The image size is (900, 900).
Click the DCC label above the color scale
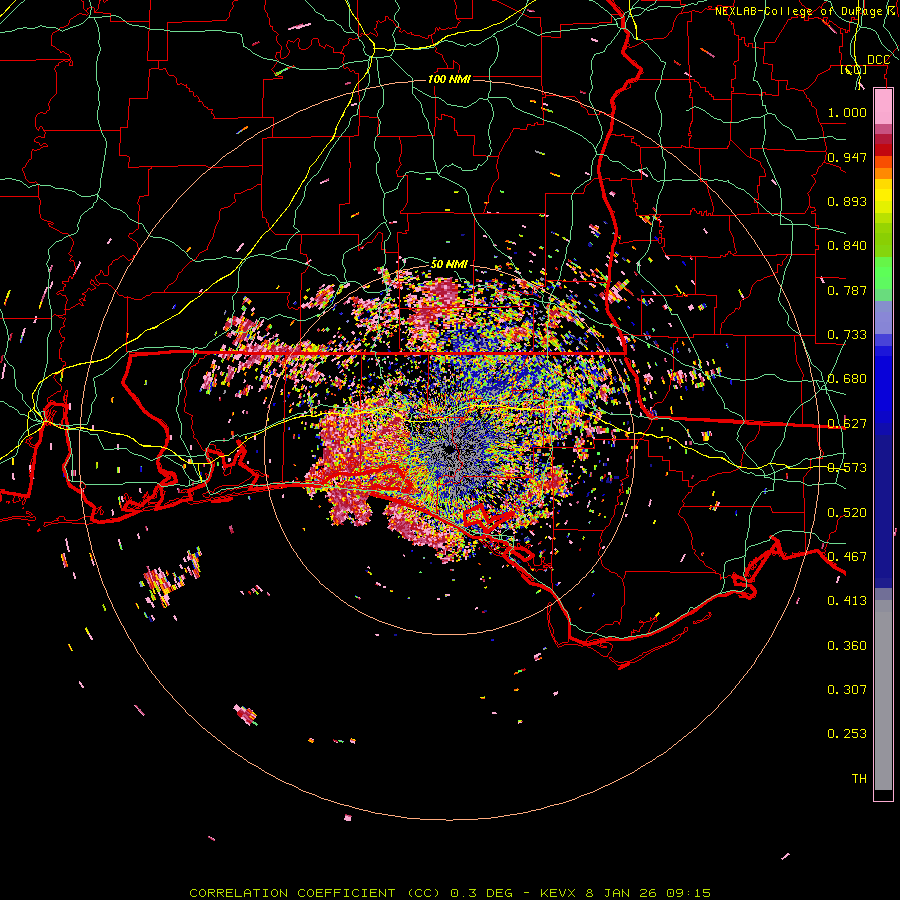[x=878, y=60]
